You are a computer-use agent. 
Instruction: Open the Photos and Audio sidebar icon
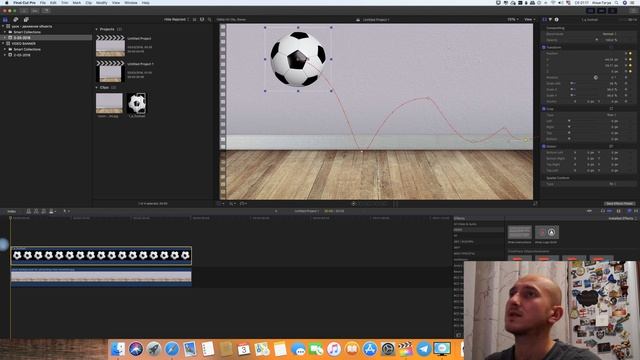[x=16, y=19]
